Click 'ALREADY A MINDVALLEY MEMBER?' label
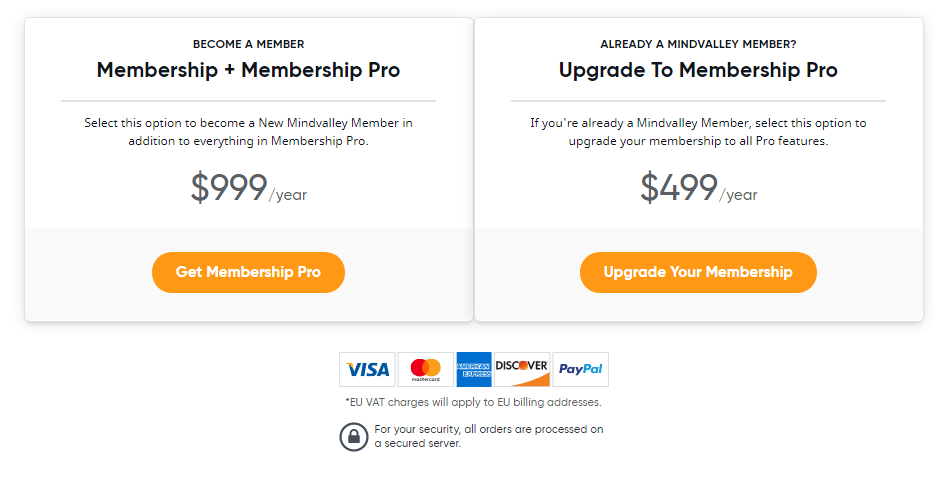Viewport: 936px width, 479px height. point(698,44)
